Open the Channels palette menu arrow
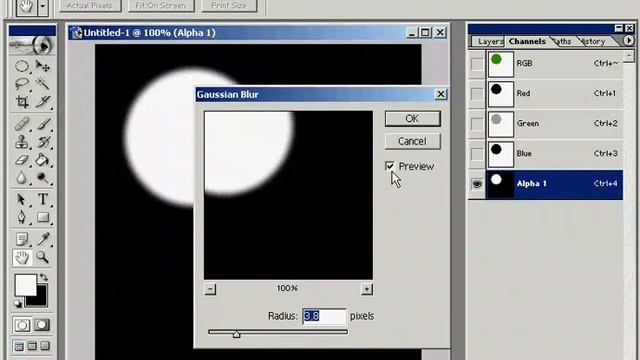 tap(629, 40)
